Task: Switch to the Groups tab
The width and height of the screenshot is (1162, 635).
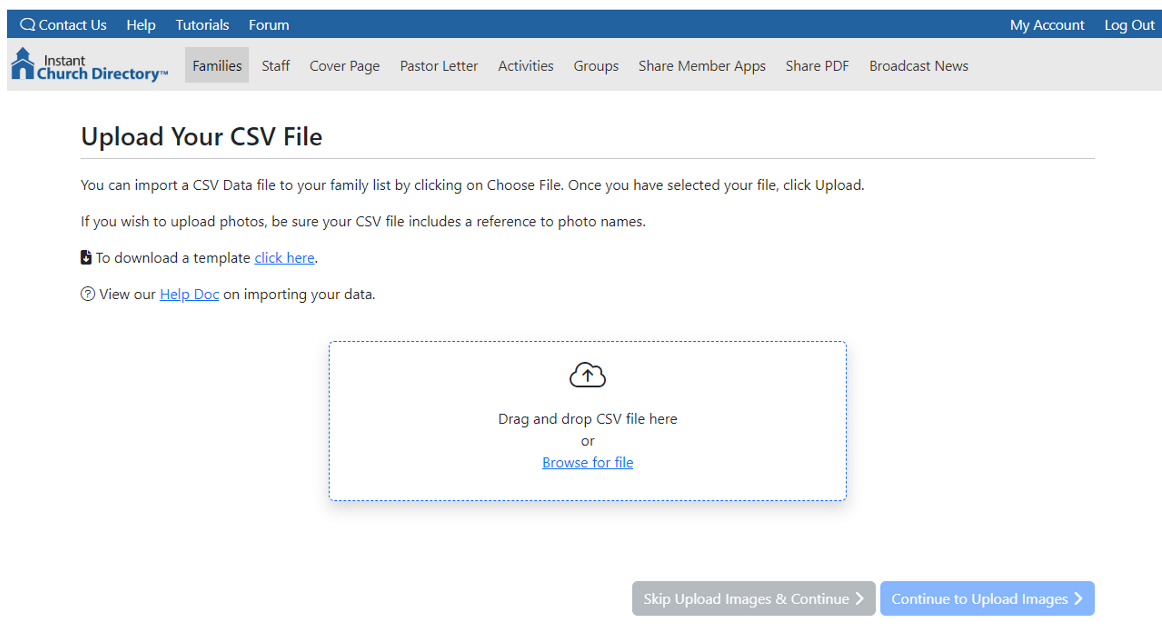Action: [x=596, y=65]
